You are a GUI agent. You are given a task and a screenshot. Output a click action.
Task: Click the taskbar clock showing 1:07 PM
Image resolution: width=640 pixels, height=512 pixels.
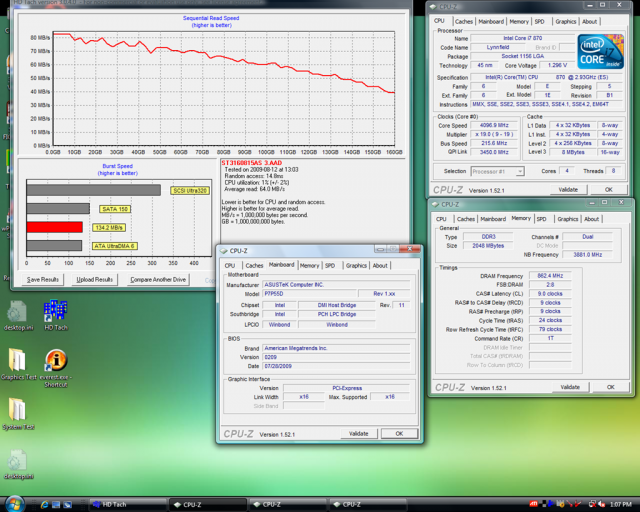point(621,505)
